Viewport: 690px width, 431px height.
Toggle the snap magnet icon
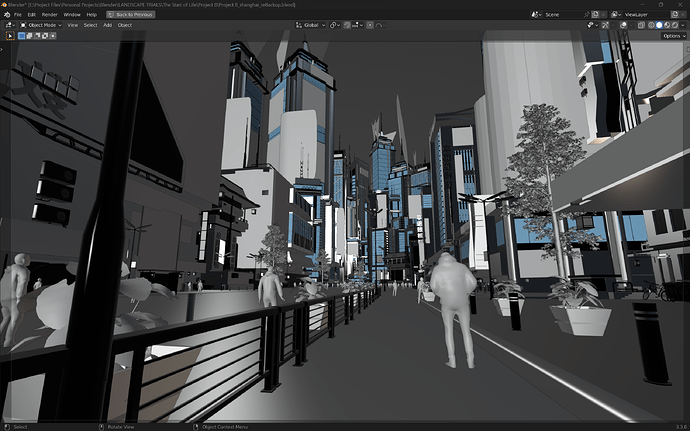pos(347,25)
